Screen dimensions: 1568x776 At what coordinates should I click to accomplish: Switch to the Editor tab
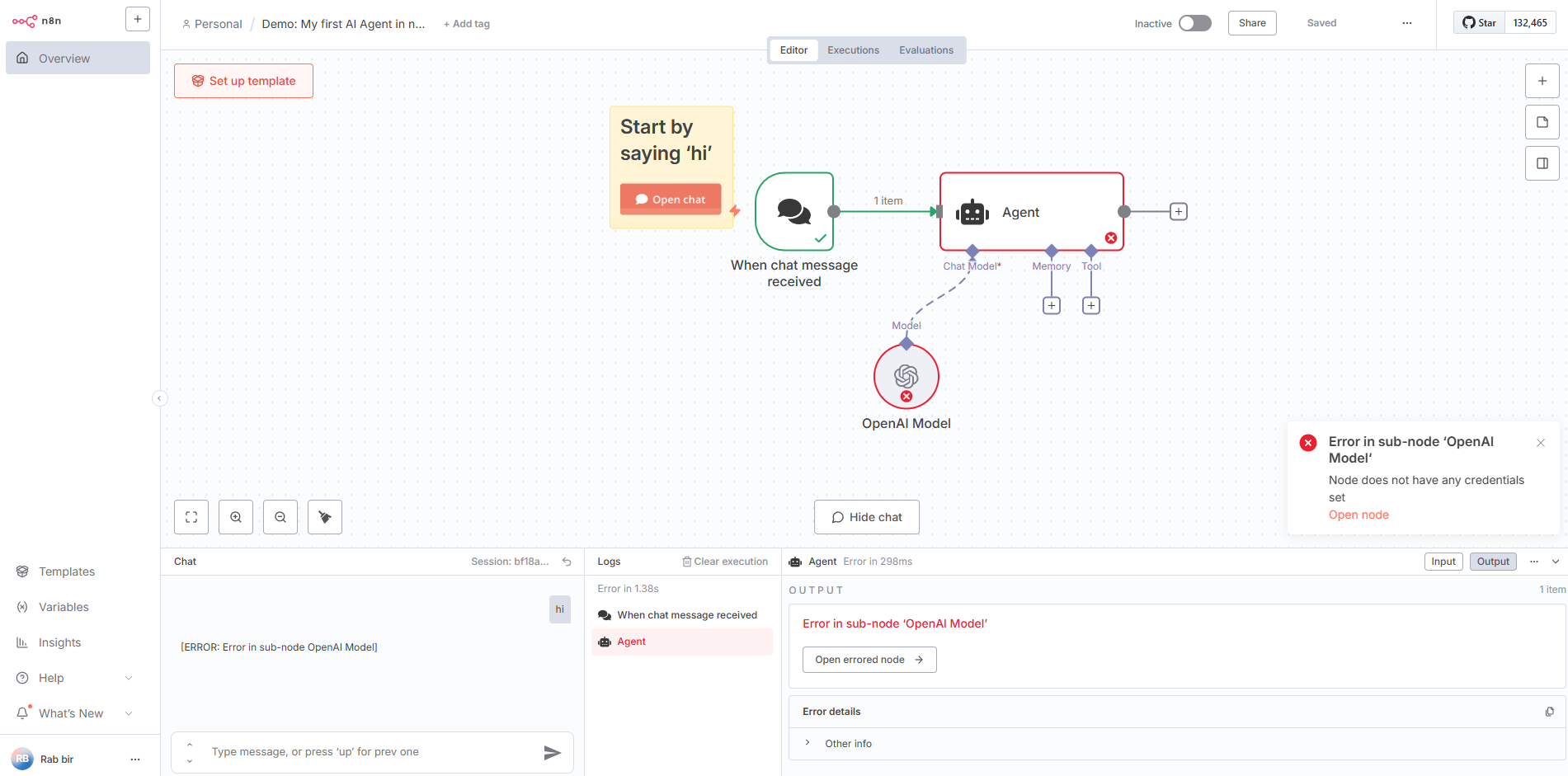pyautogui.click(x=793, y=50)
